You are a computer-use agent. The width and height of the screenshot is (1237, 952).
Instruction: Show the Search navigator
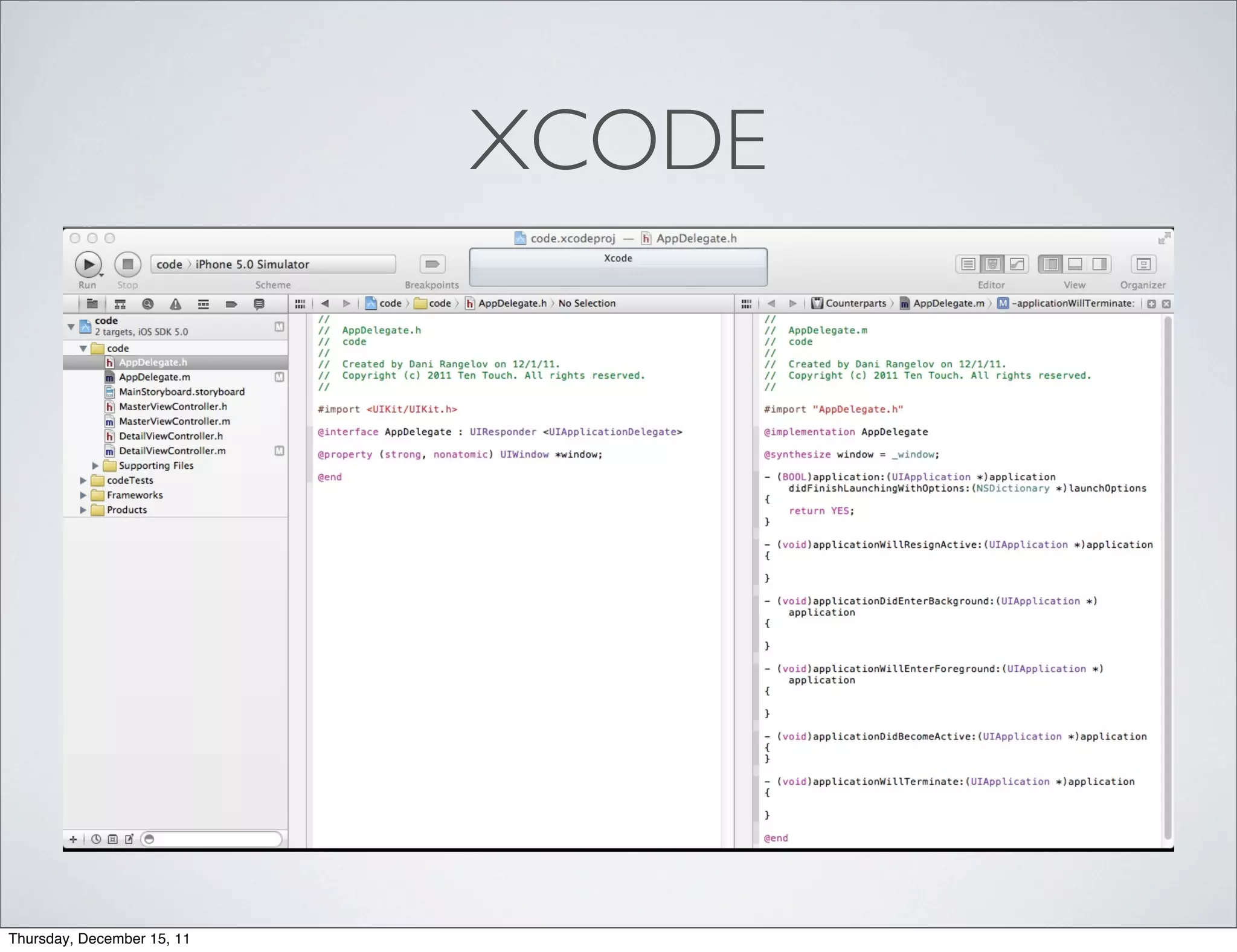147,304
